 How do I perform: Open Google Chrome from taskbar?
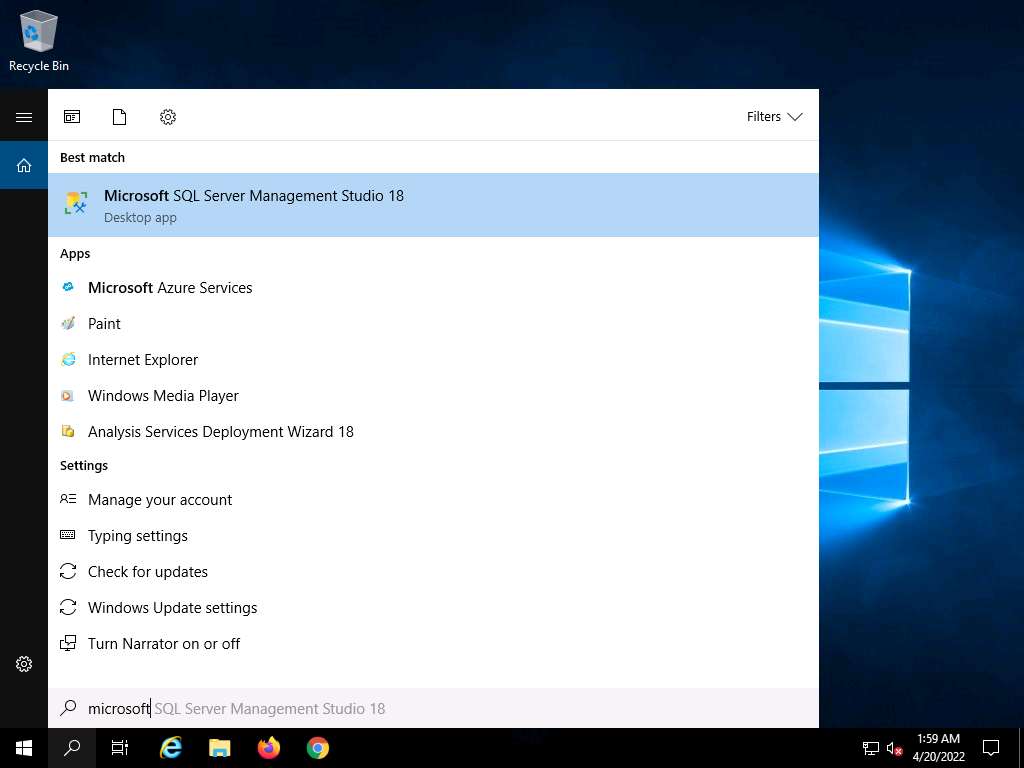pyautogui.click(x=318, y=748)
